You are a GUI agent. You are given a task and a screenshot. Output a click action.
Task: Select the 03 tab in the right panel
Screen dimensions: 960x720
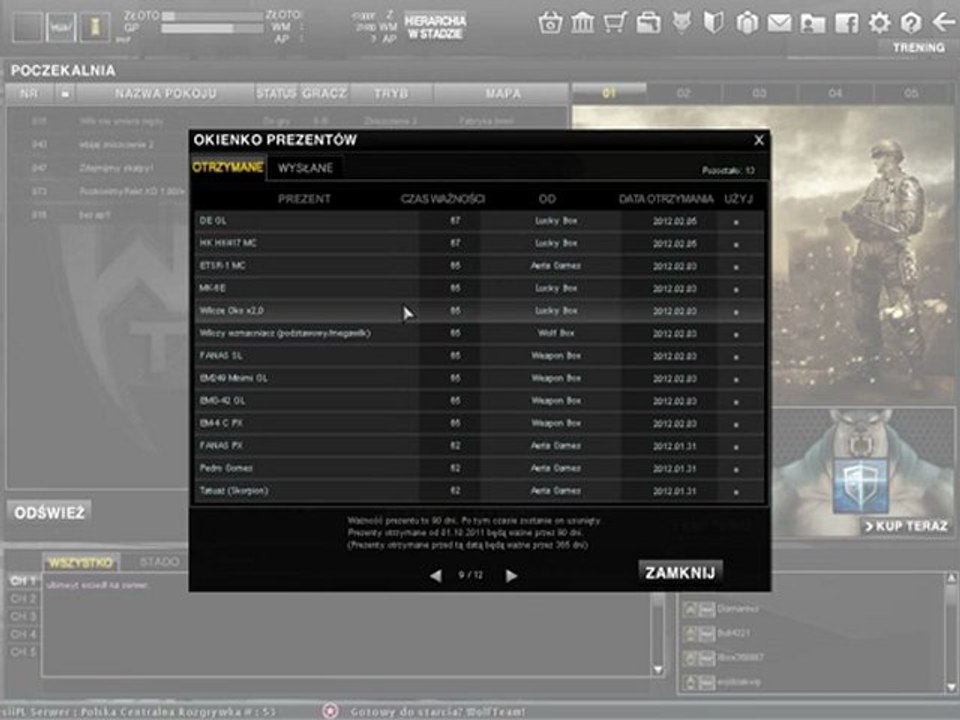coord(759,93)
